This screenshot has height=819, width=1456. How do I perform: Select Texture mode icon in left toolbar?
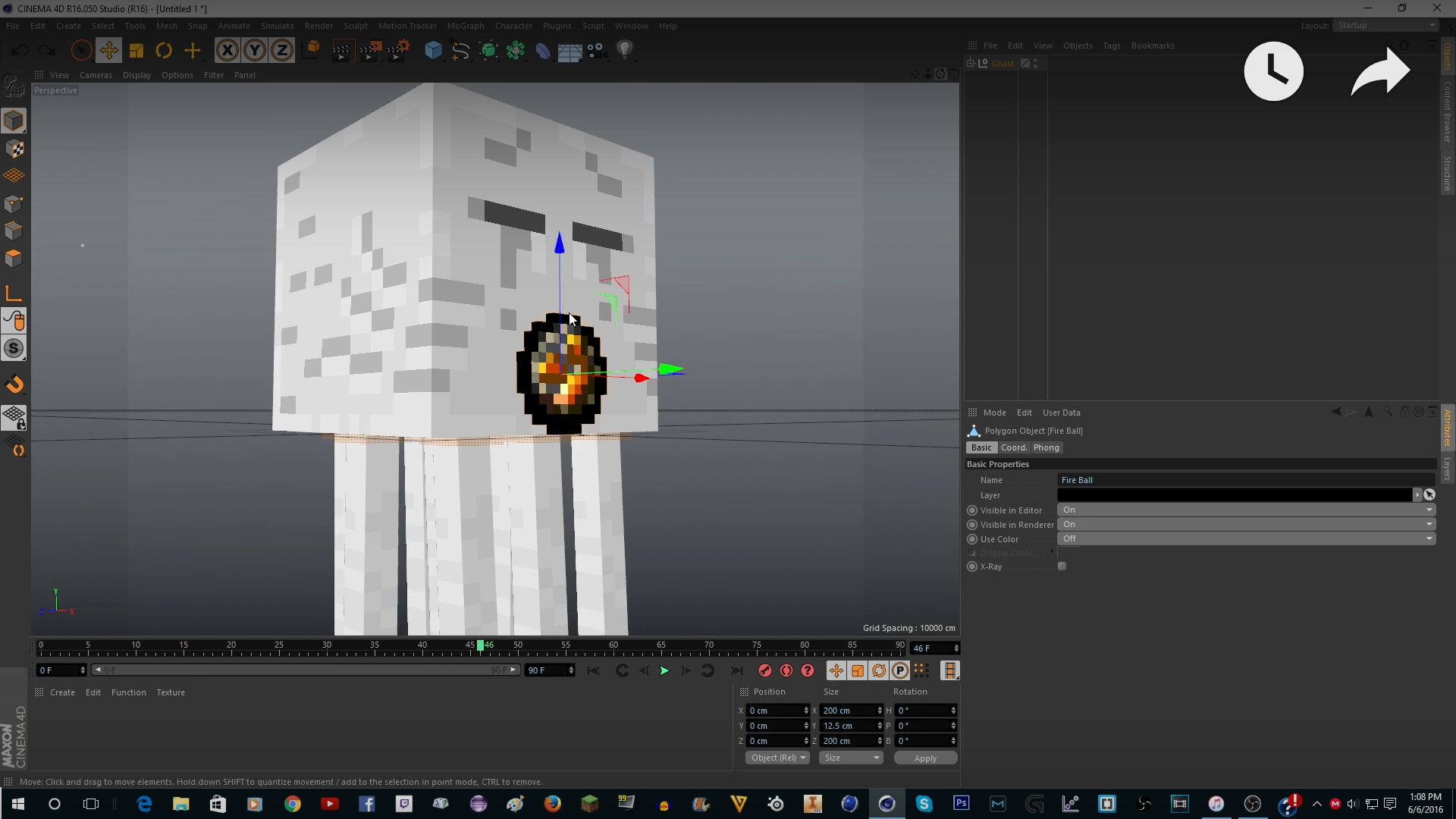(14, 149)
